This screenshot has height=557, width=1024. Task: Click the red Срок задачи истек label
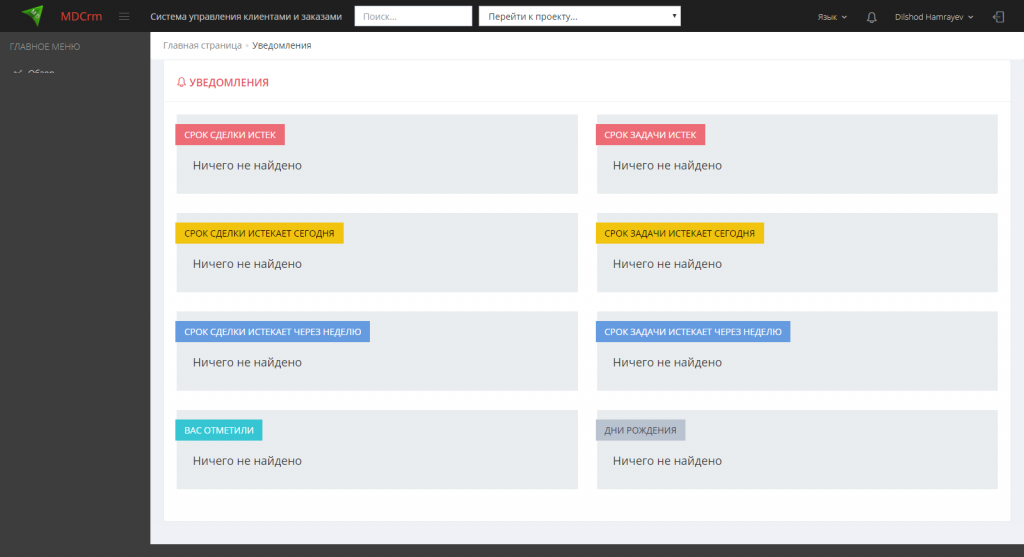click(651, 135)
